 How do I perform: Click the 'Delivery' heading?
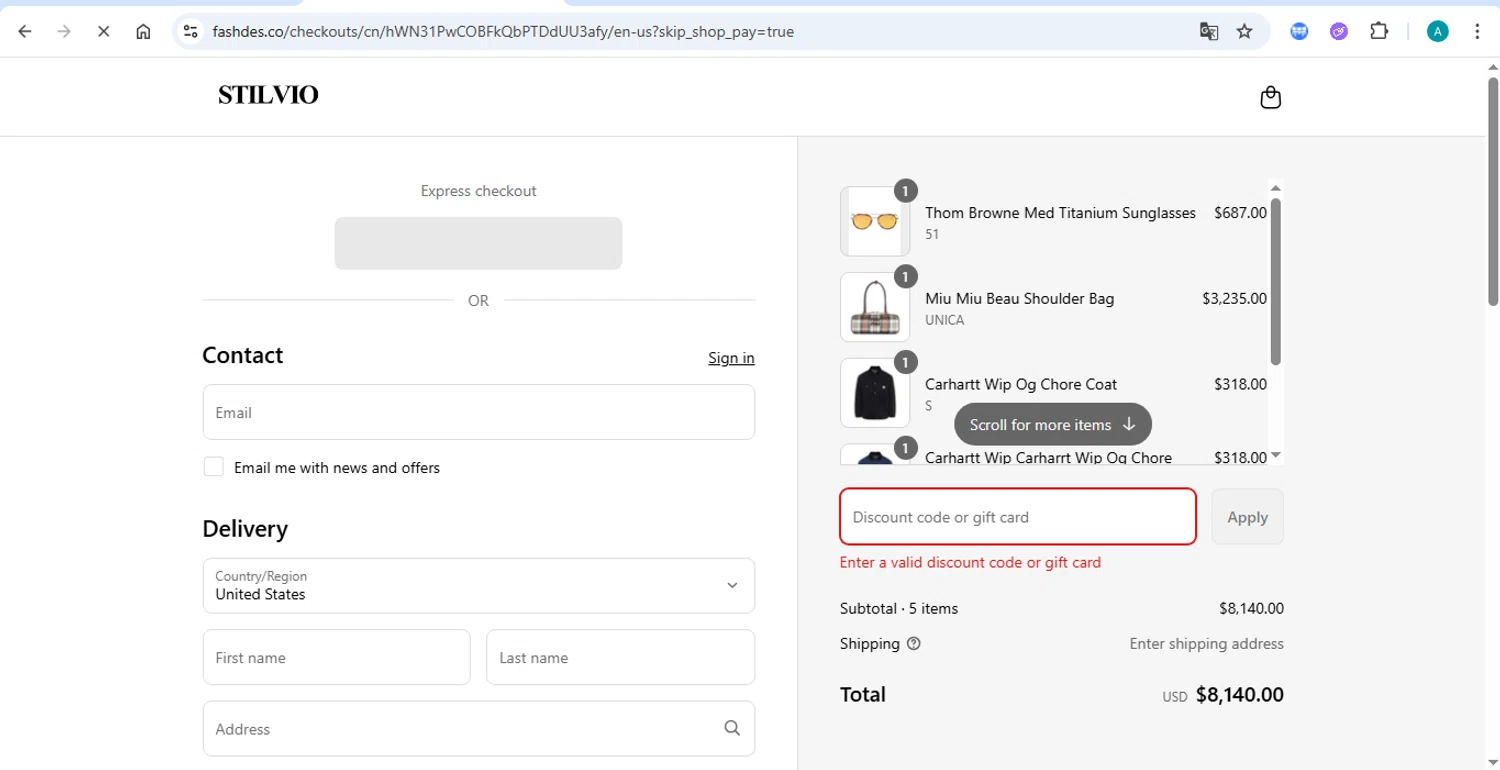click(x=245, y=529)
